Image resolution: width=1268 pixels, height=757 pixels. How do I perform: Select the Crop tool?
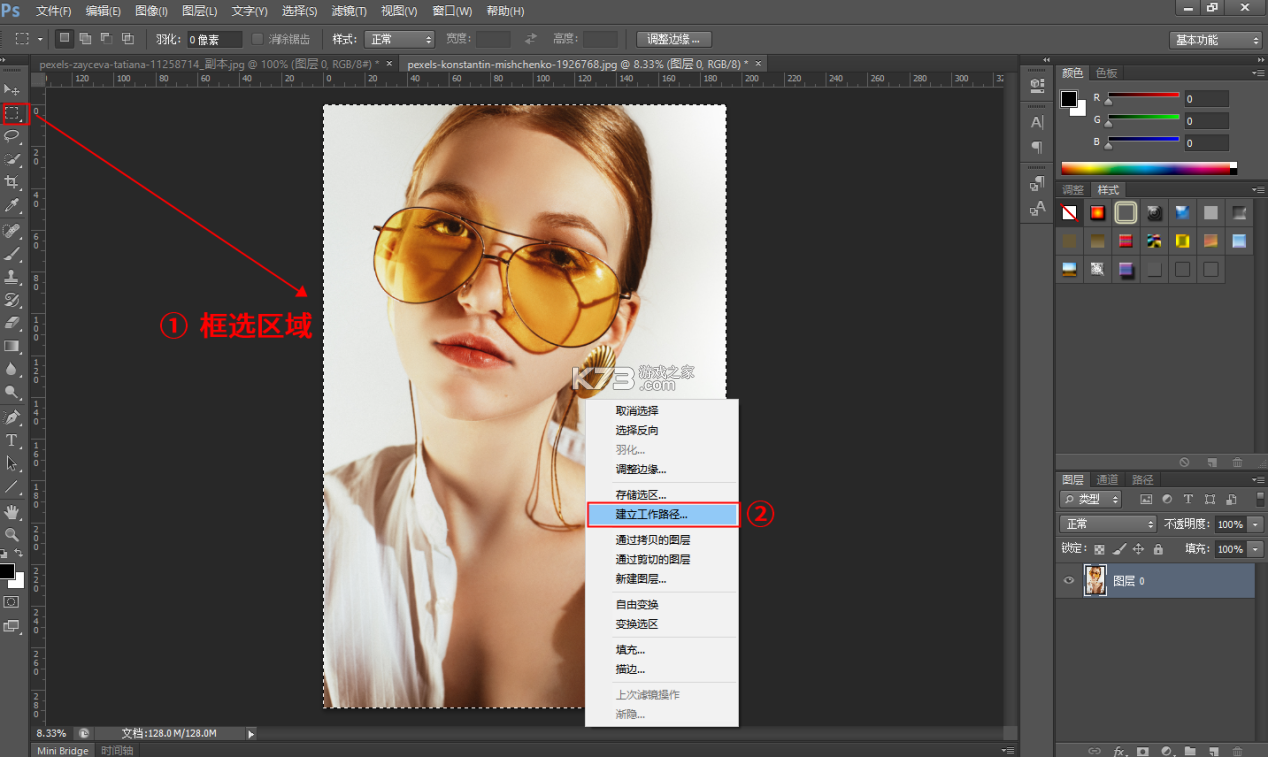point(12,182)
